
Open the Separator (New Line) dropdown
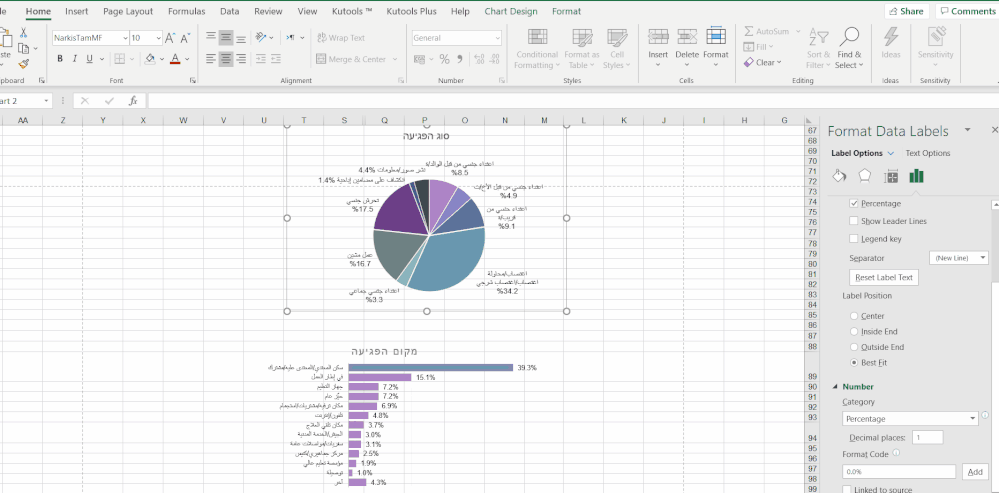(982, 258)
